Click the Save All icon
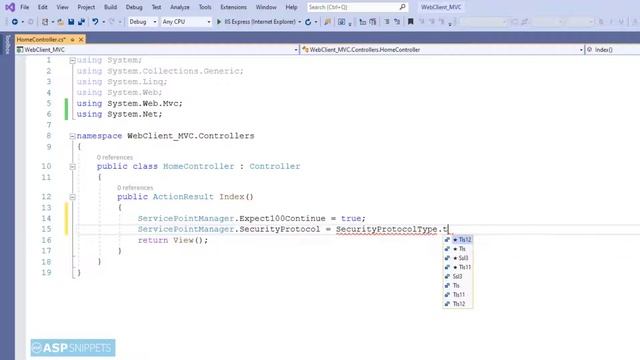The height and width of the screenshot is (360, 640). coord(81,22)
